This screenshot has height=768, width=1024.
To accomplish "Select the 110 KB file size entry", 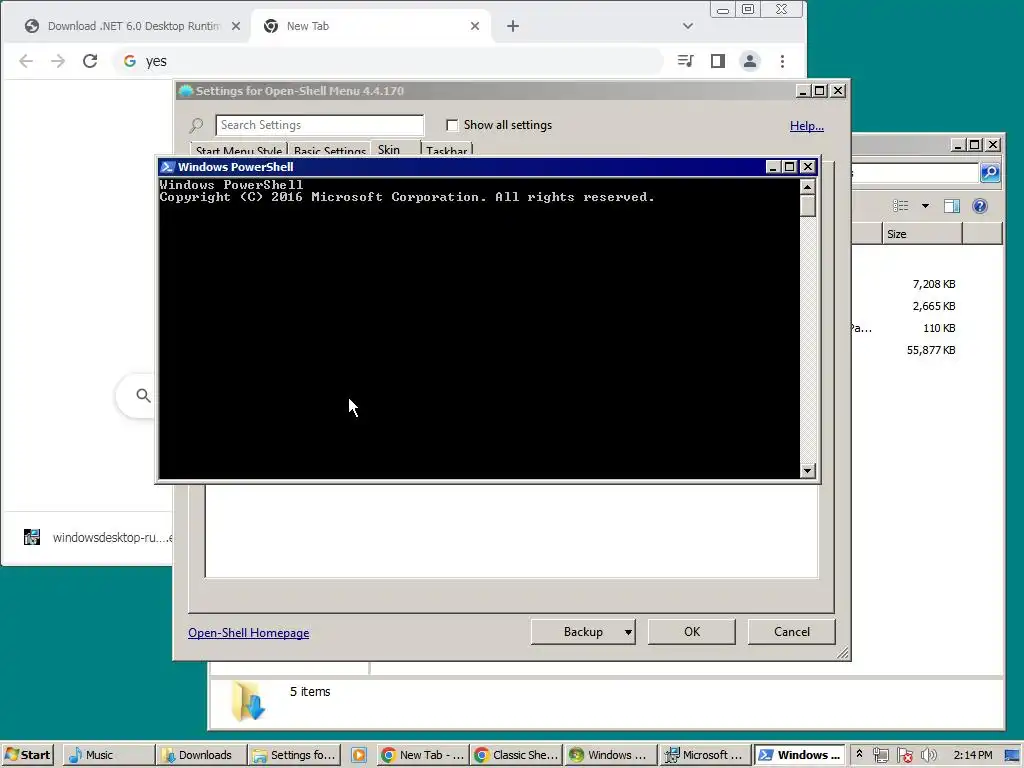I will click(939, 328).
